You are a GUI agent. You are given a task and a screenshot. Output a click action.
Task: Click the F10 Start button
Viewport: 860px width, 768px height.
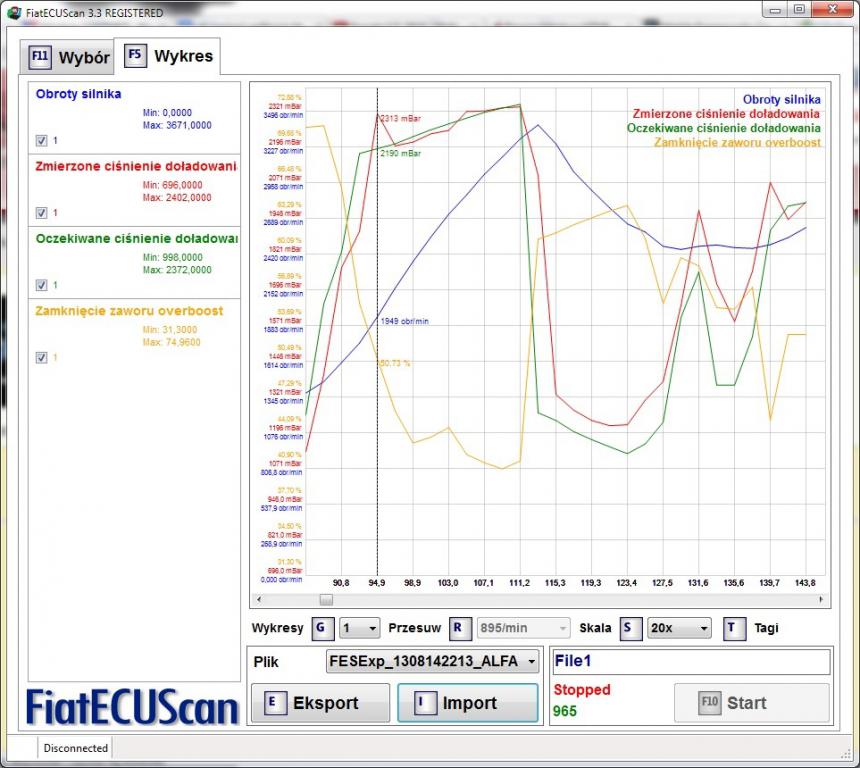point(751,703)
